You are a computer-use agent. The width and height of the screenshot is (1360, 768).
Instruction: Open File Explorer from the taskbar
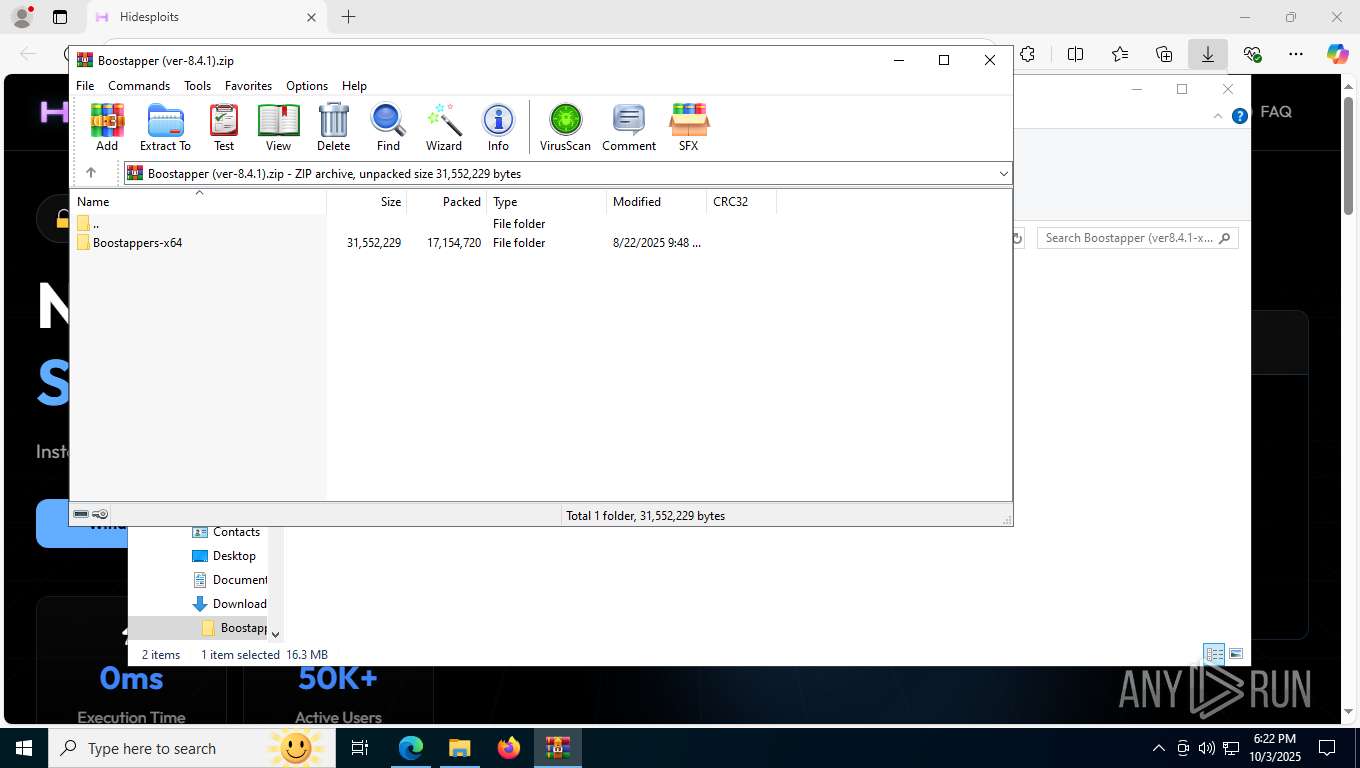[459, 748]
